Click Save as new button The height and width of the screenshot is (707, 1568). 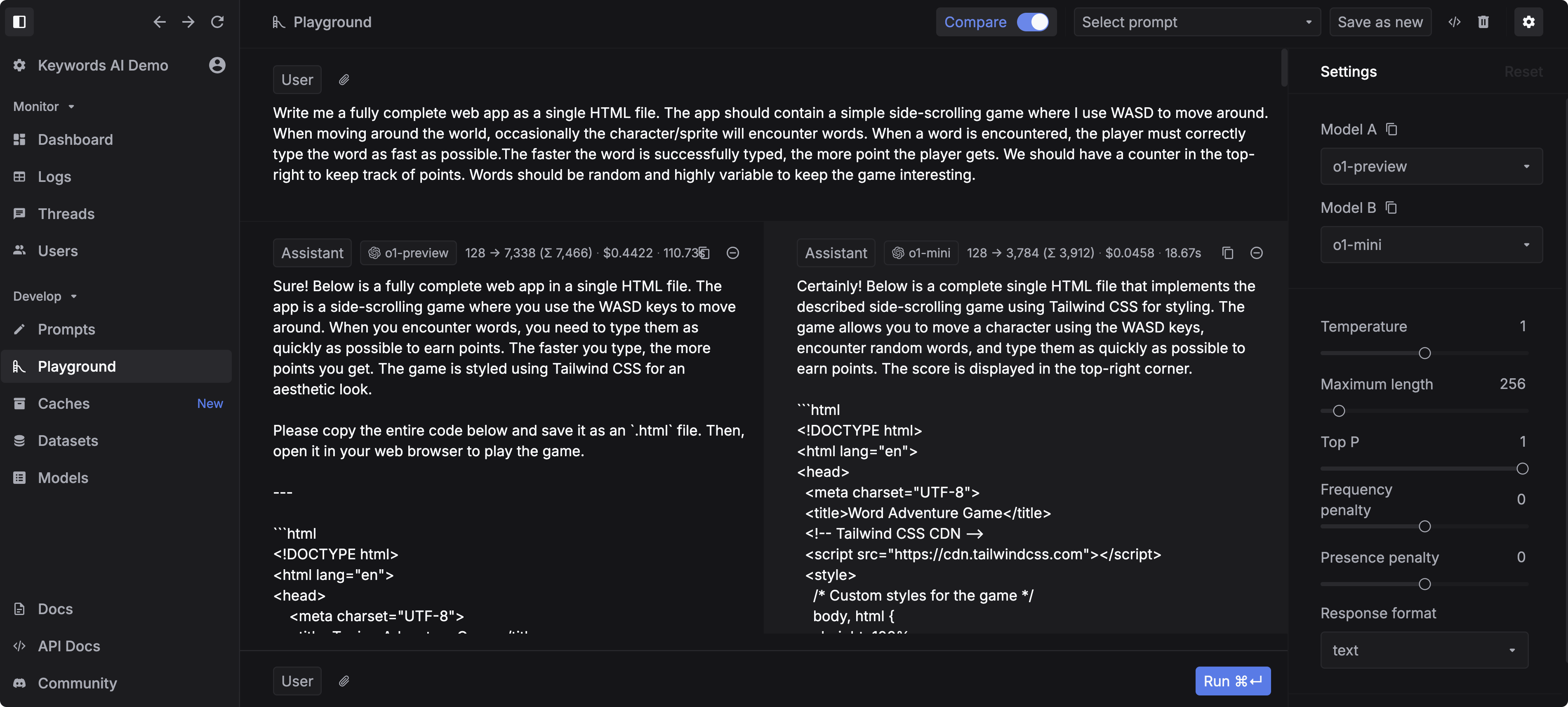click(1380, 22)
